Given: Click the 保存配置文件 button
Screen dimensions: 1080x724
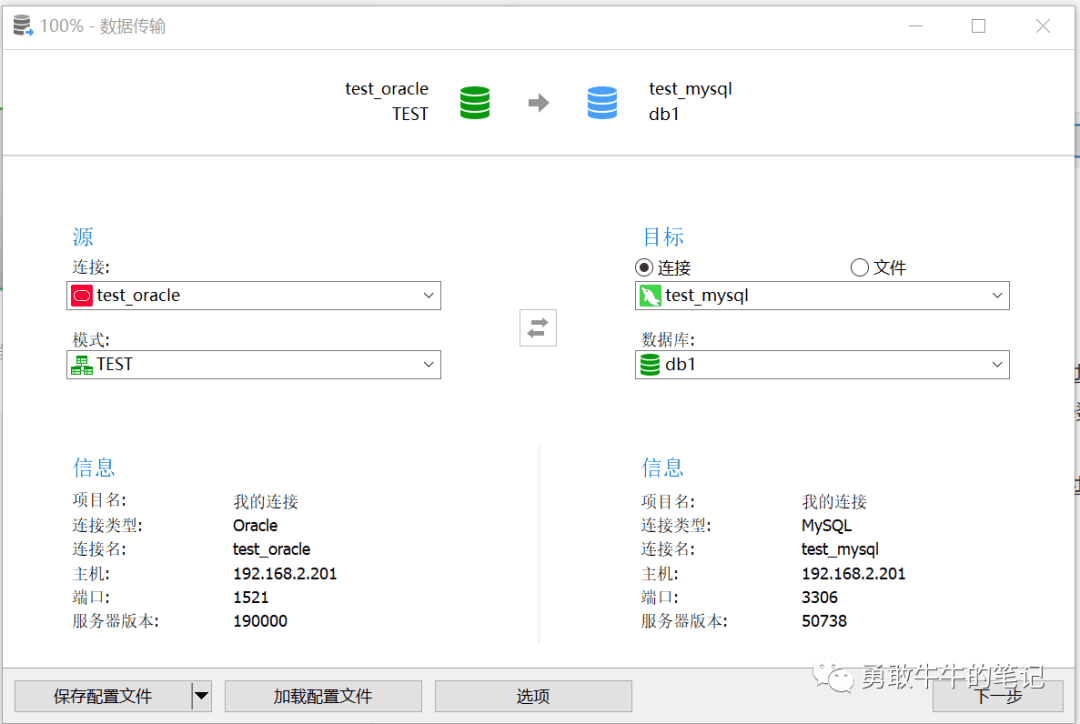Looking at the screenshot, I should point(102,696).
